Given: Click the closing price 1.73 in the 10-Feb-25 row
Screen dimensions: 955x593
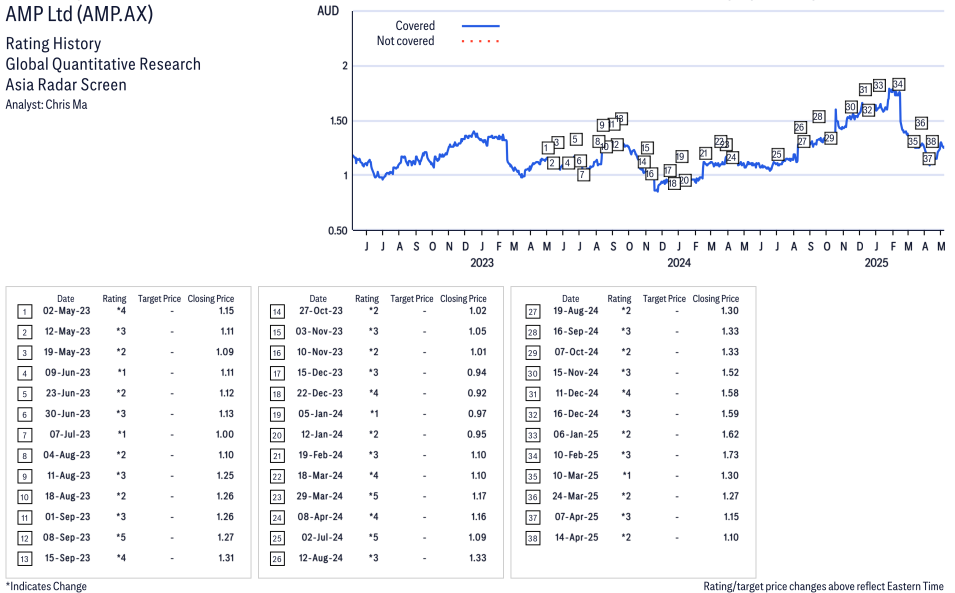Looking at the screenshot, I should (x=730, y=455).
